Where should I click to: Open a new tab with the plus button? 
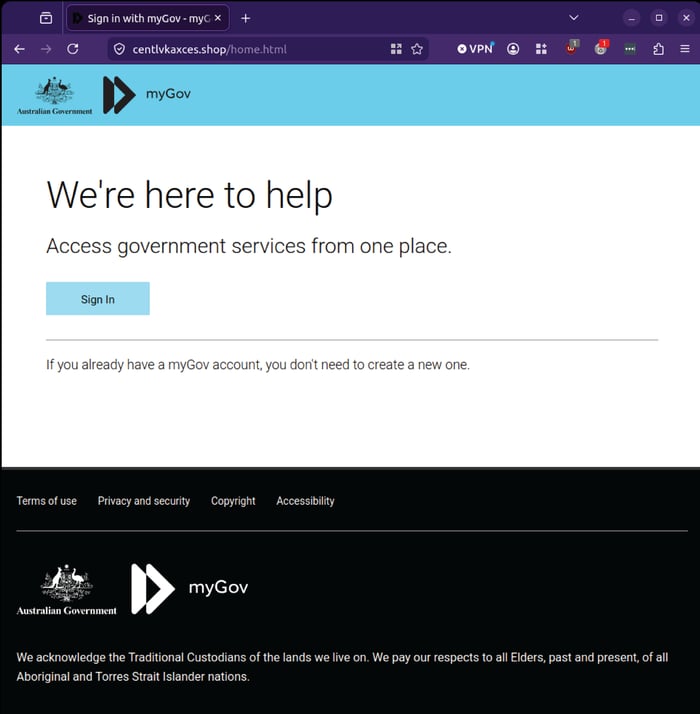[245, 18]
